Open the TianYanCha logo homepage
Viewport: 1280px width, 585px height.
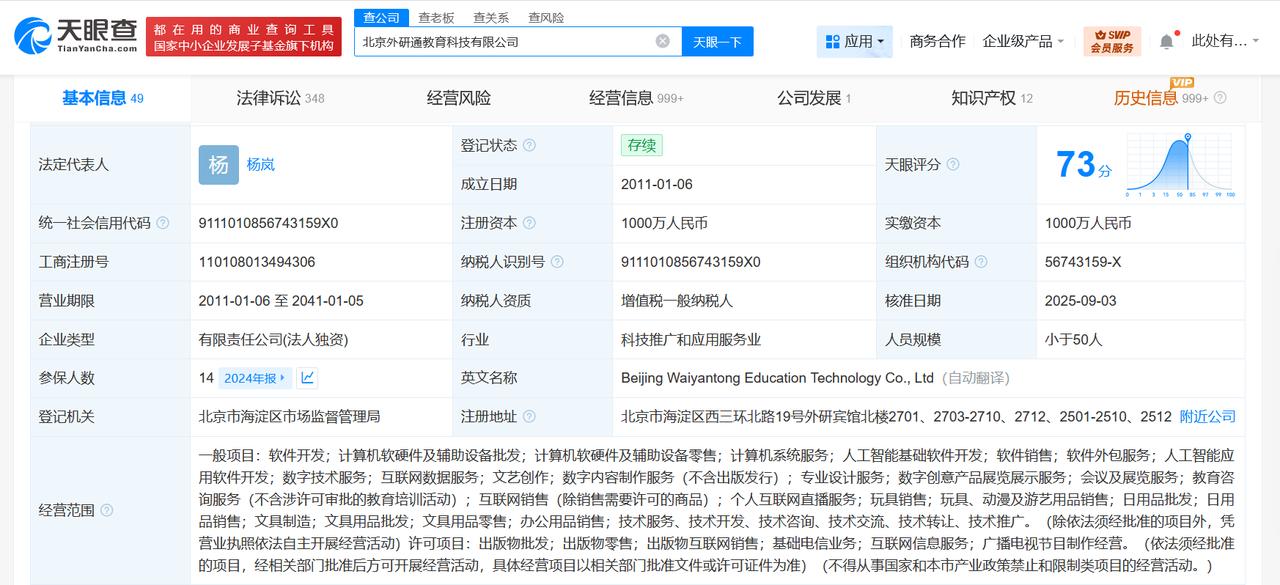click(x=76, y=37)
